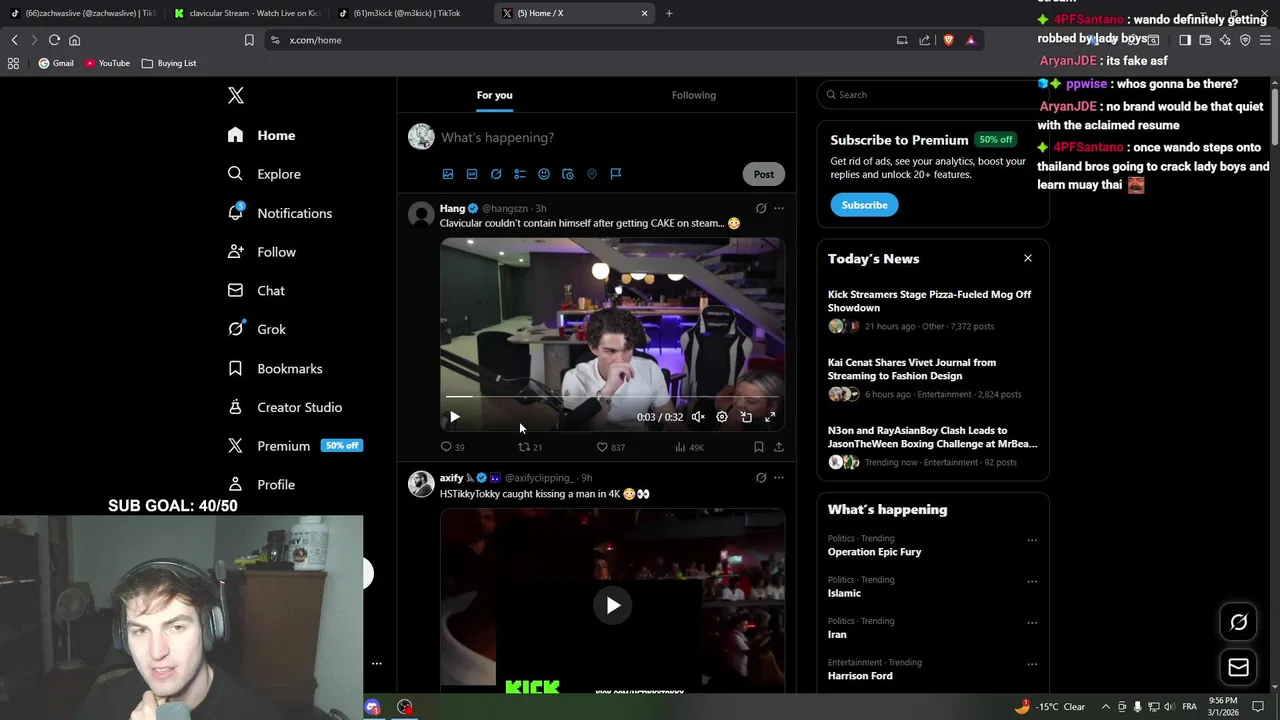
Task: Switch to the For you tab
Action: (x=494, y=95)
